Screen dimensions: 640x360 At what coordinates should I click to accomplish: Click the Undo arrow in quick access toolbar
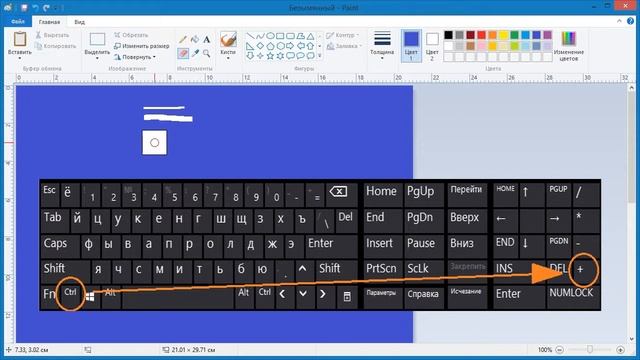[35, 7]
